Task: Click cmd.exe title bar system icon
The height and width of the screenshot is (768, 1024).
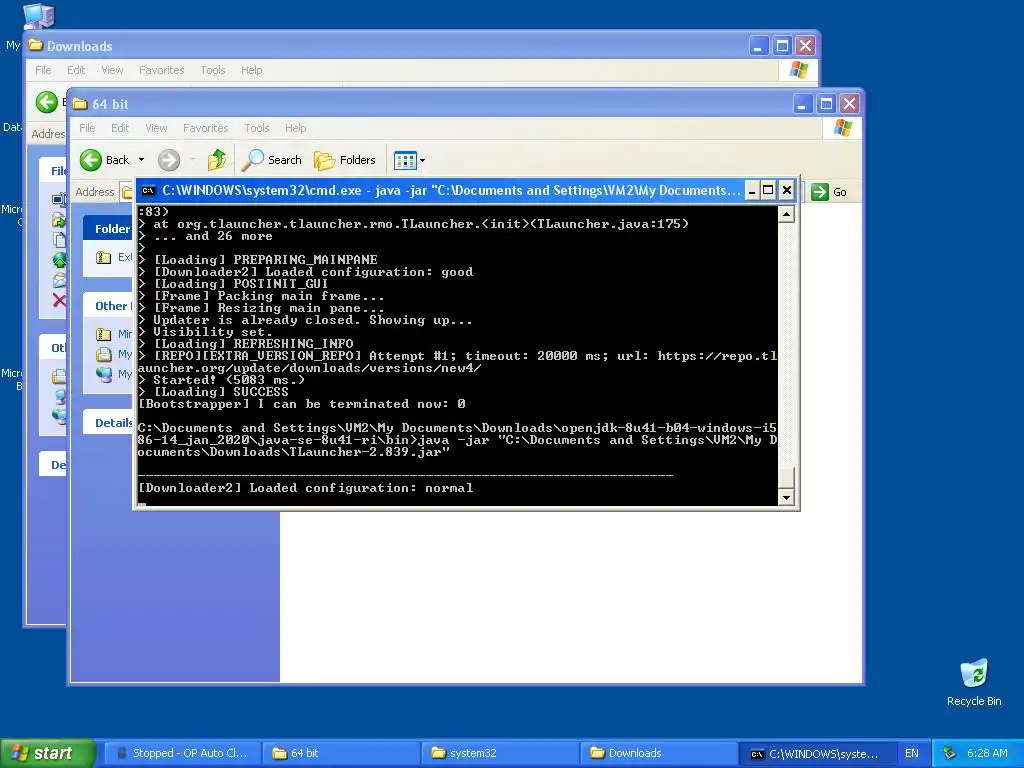Action: (x=148, y=191)
